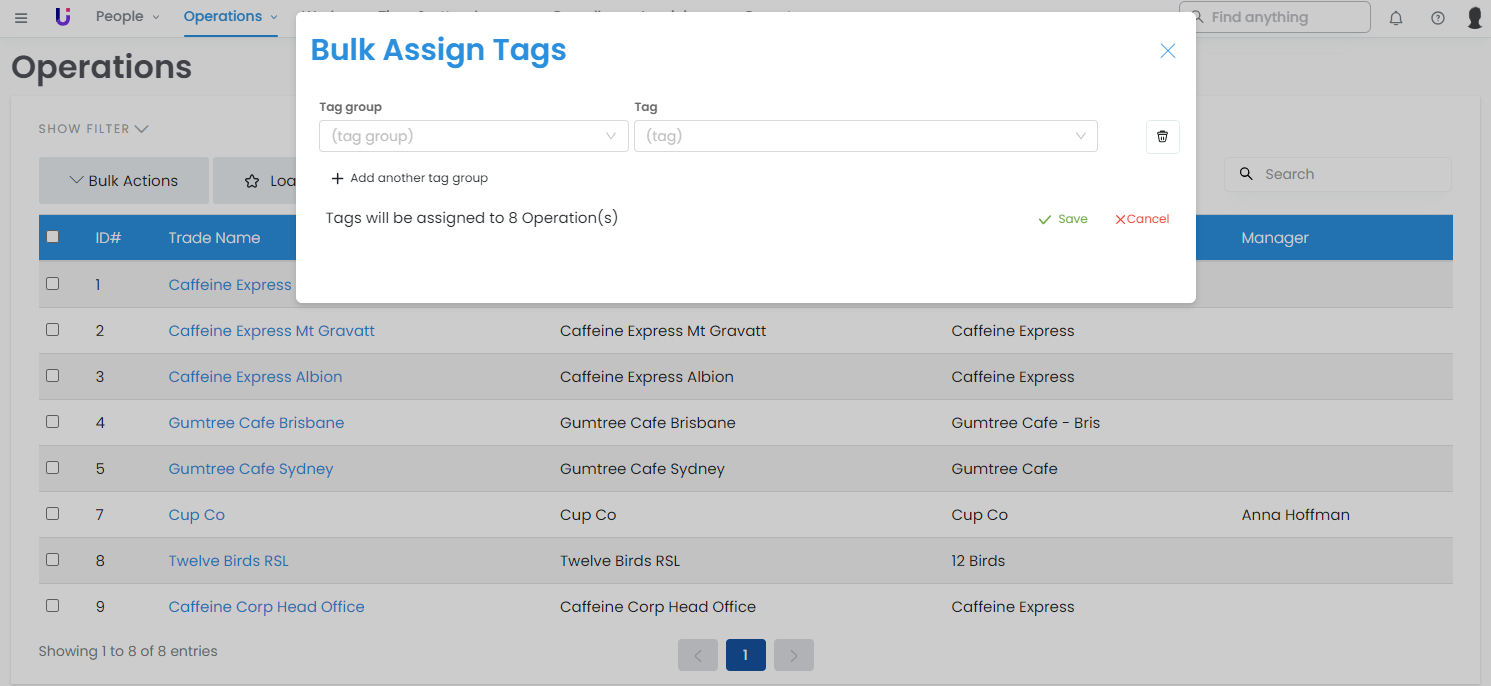Expand the Show Filter section
The width and height of the screenshot is (1491, 686).
pyautogui.click(x=93, y=129)
